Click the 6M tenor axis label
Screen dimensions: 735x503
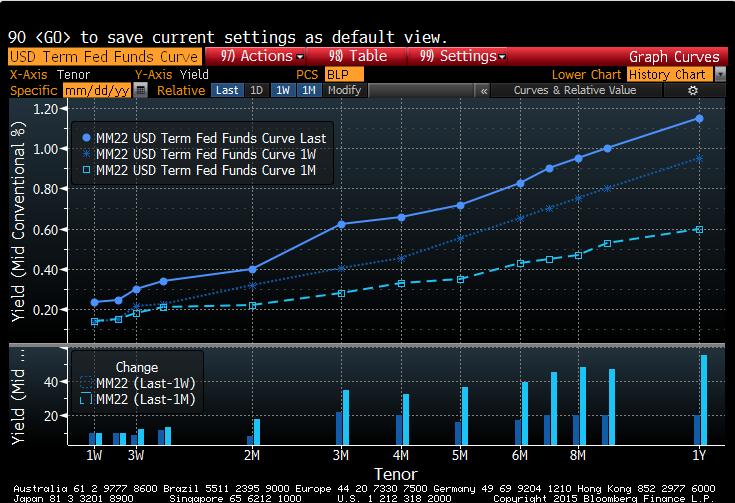520,455
